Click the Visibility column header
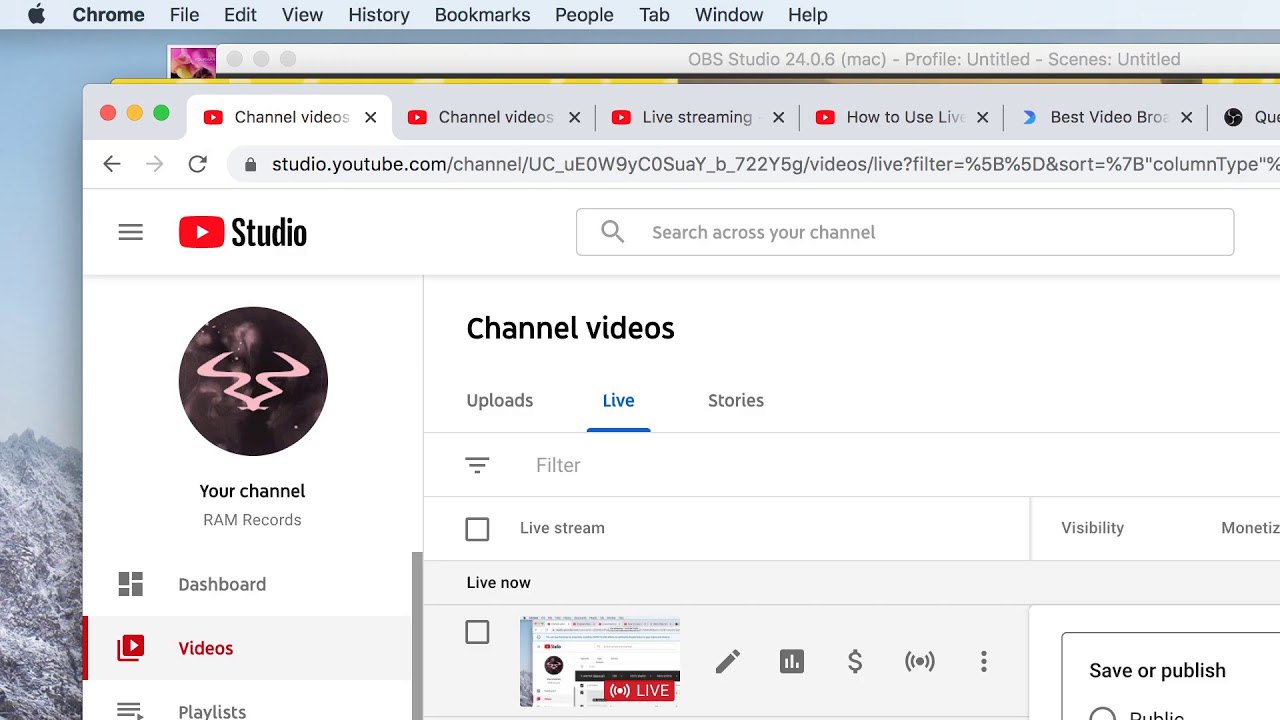Image resolution: width=1280 pixels, height=720 pixels. pos(1092,528)
